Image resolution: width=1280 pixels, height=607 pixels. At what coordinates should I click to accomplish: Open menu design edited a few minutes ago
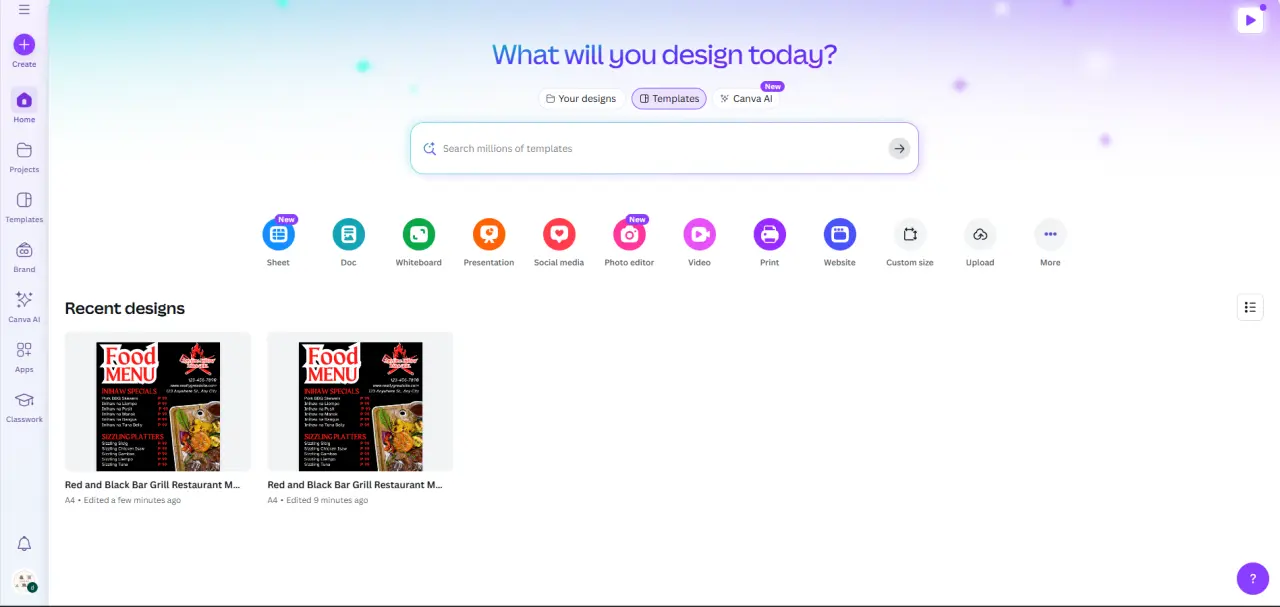[x=158, y=401]
